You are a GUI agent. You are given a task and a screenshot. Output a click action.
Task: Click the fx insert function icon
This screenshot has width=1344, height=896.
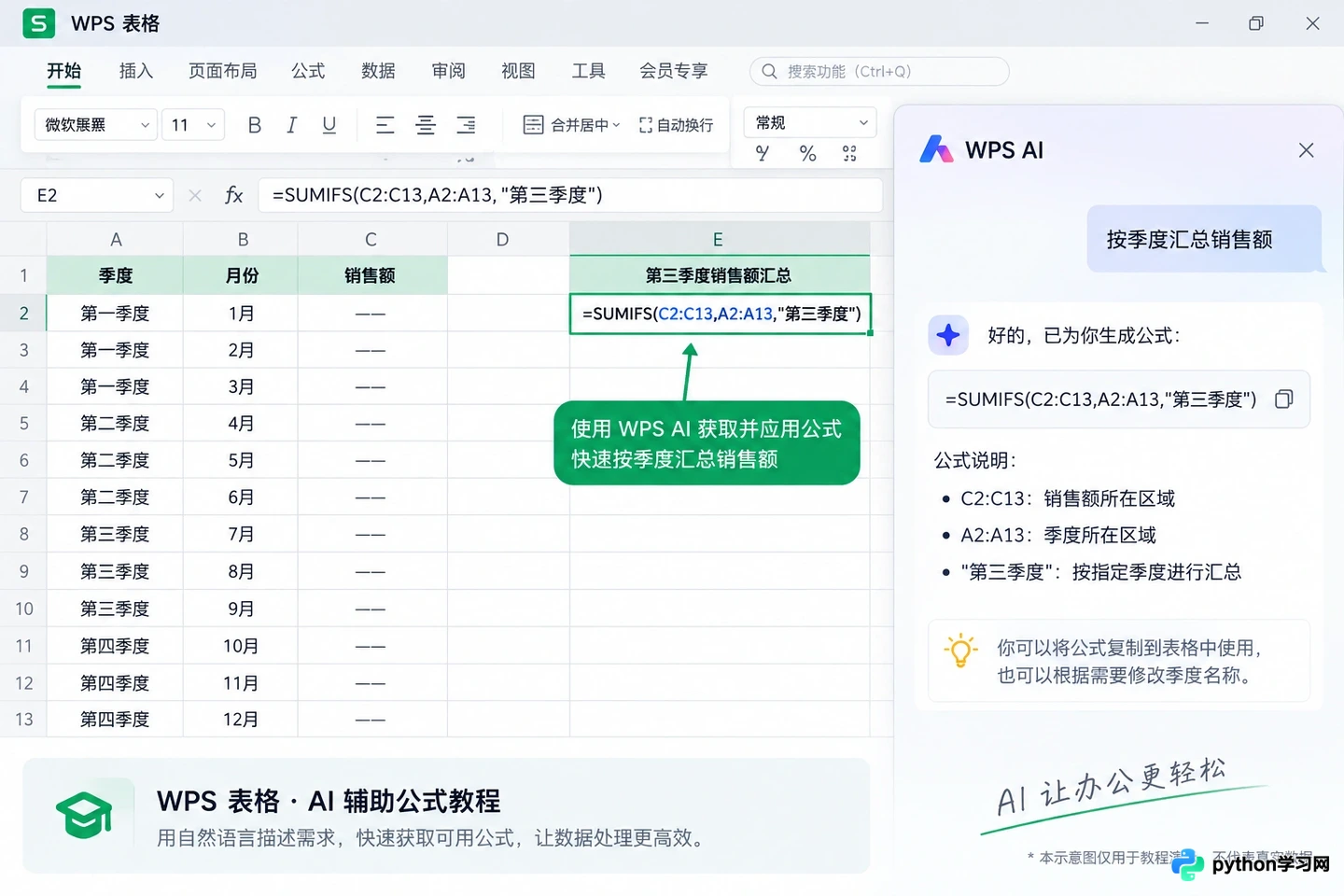coord(233,195)
